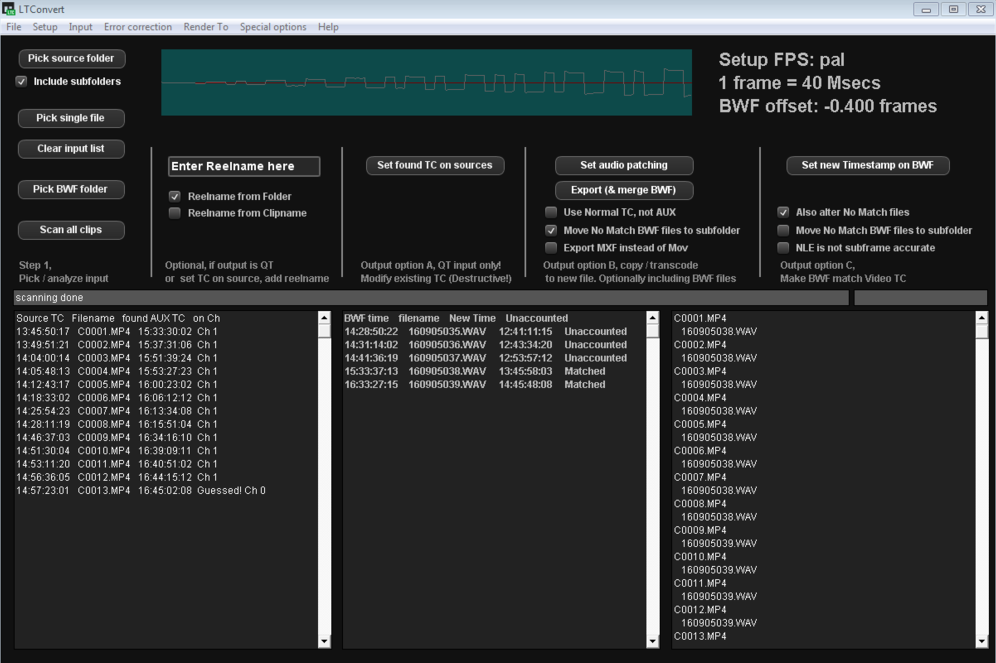The height and width of the screenshot is (663, 996).
Task: Check Use Normal TC, not AUX
Action: point(551,213)
